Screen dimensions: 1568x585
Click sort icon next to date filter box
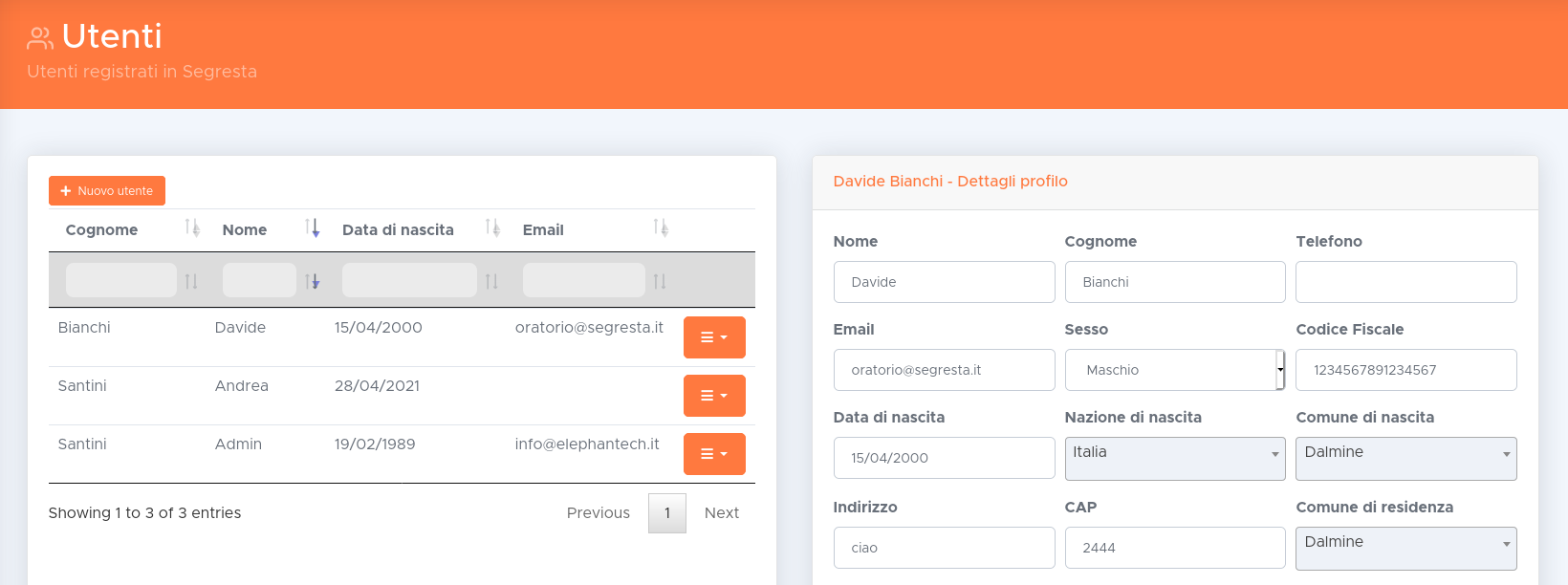click(x=491, y=281)
